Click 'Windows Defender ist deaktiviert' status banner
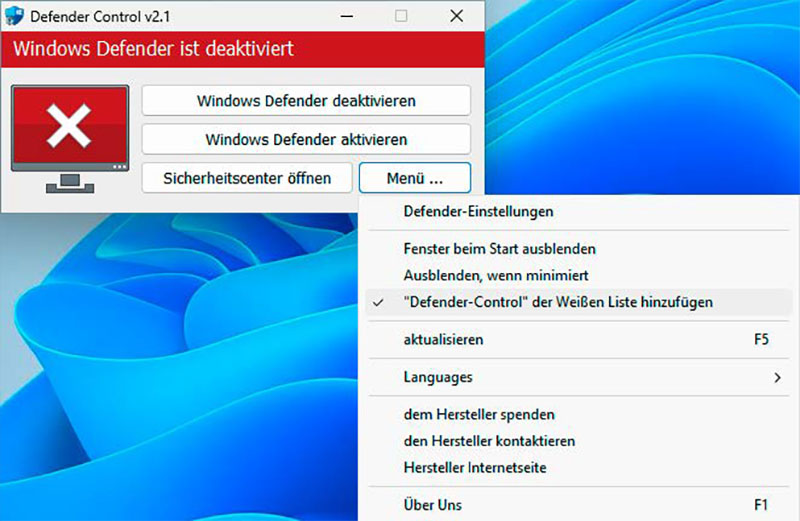Screen dimensions: 800x521 (x=243, y=49)
